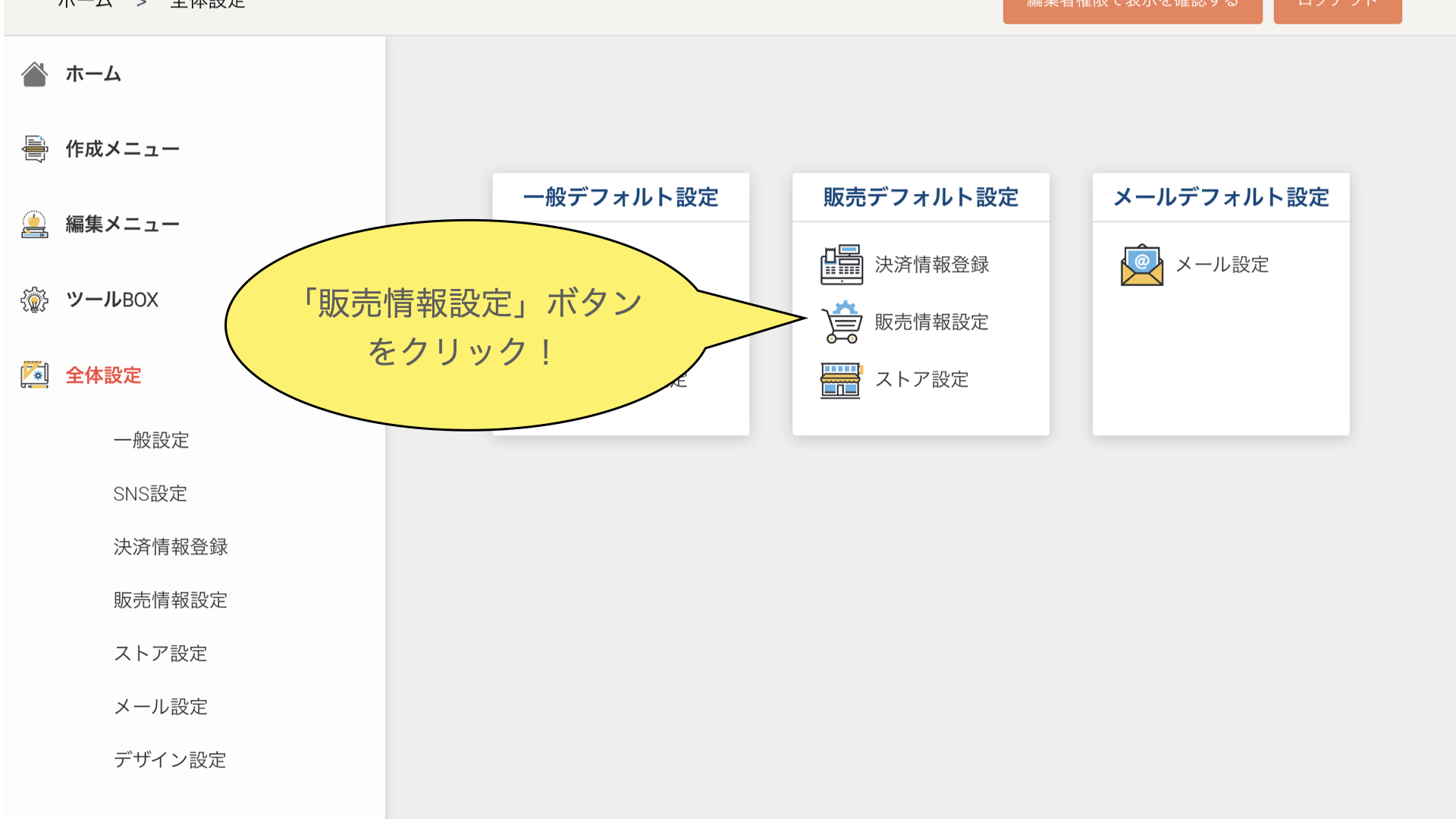Select メール設定 in the sidebar submenu
The height and width of the screenshot is (819, 1456).
(x=160, y=707)
